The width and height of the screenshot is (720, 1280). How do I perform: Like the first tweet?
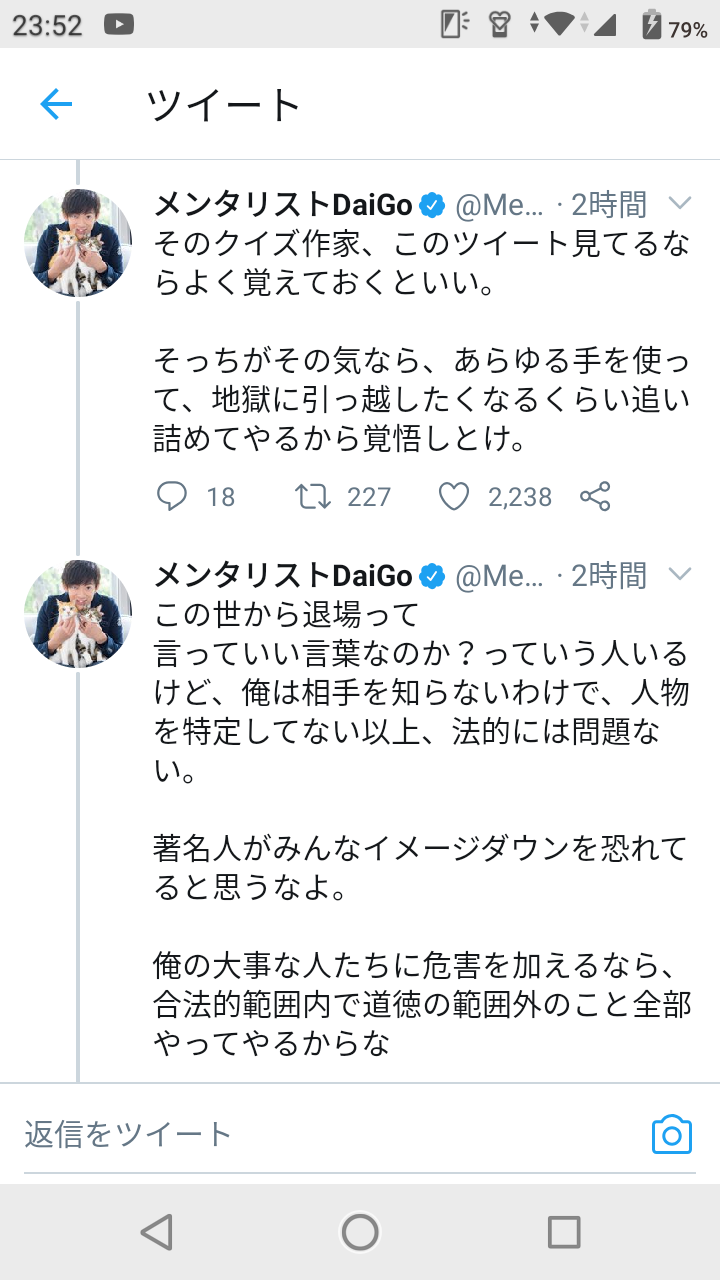(x=454, y=496)
